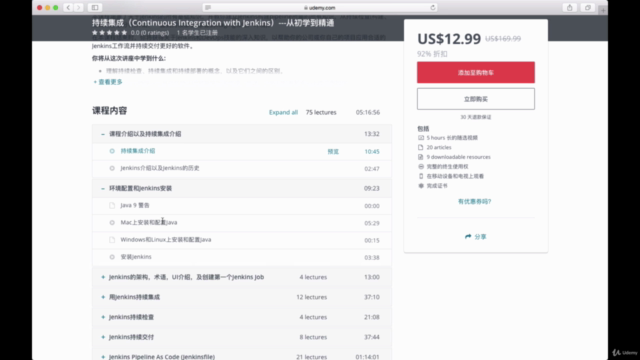Go forward with Safari forward arrow
This screenshot has height=360, width=640.
tap(78, 7)
